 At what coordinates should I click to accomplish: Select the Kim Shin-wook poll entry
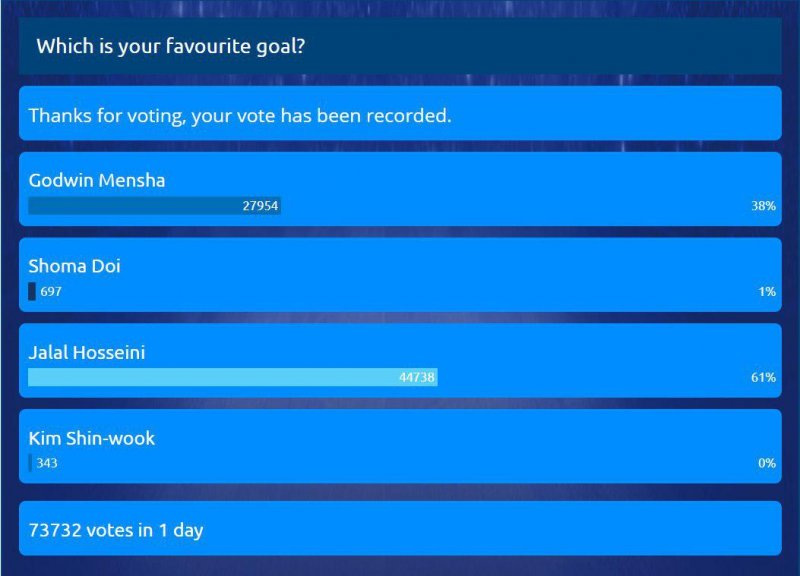click(x=400, y=446)
